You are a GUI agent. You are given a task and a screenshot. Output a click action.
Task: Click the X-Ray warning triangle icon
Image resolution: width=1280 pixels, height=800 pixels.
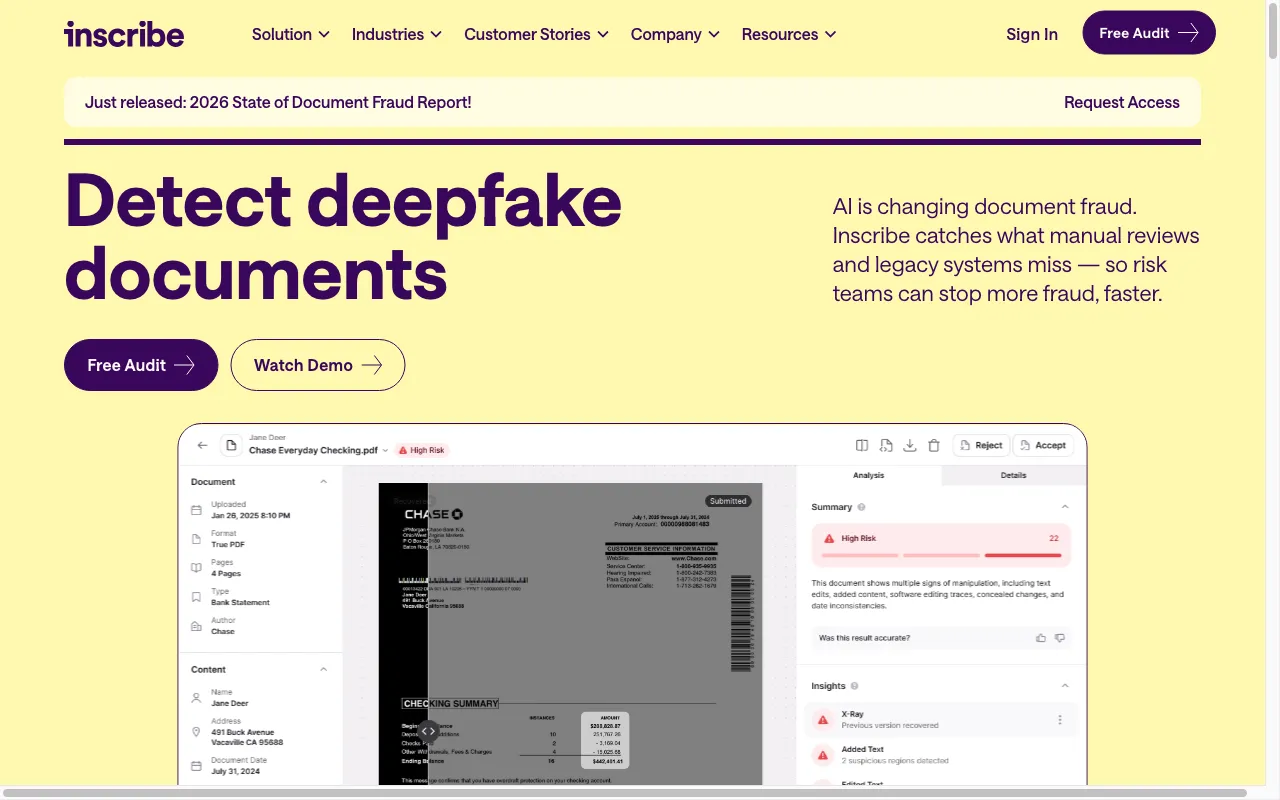click(x=823, y=720)
